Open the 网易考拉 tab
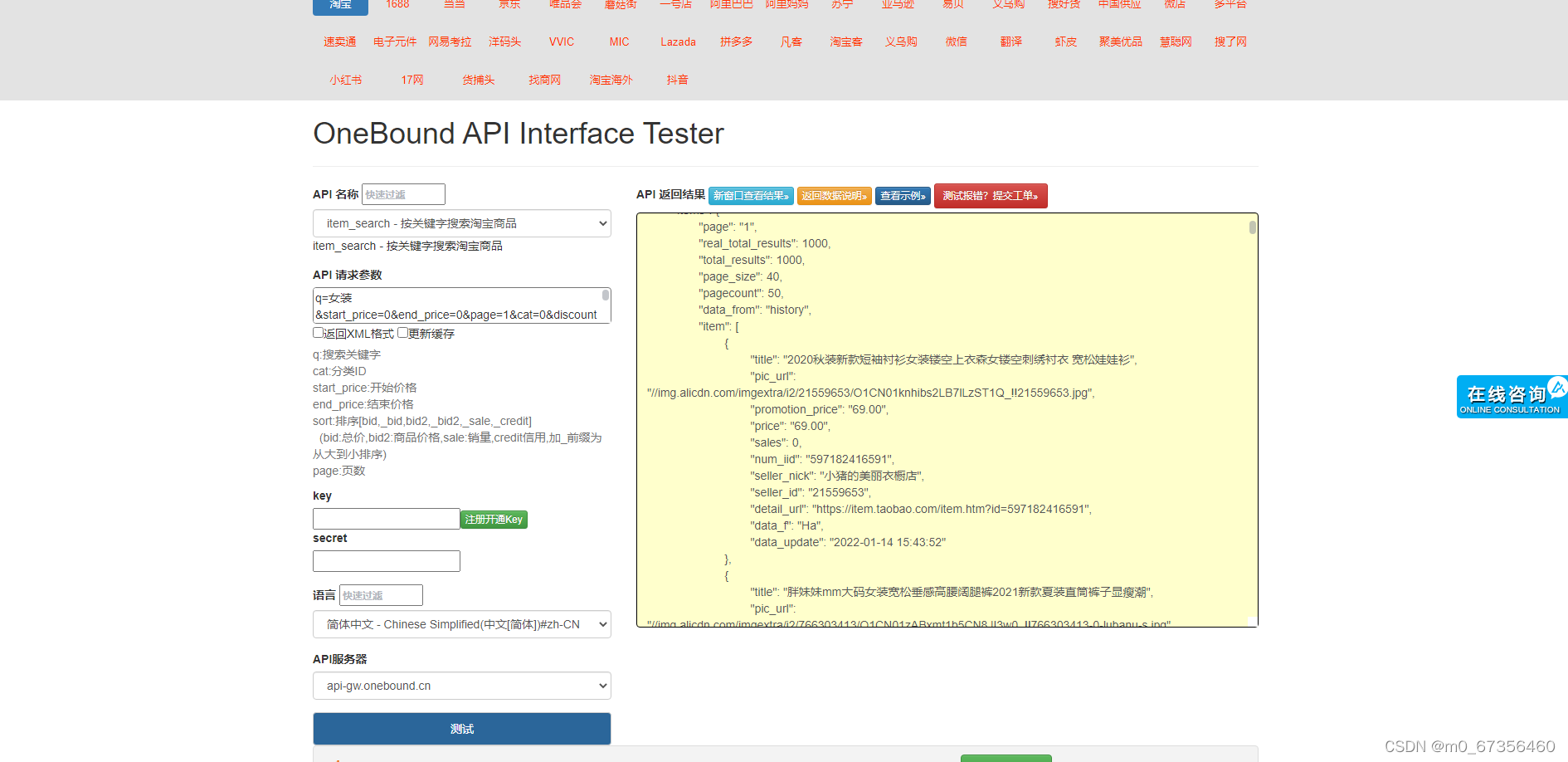 (450, 42)
